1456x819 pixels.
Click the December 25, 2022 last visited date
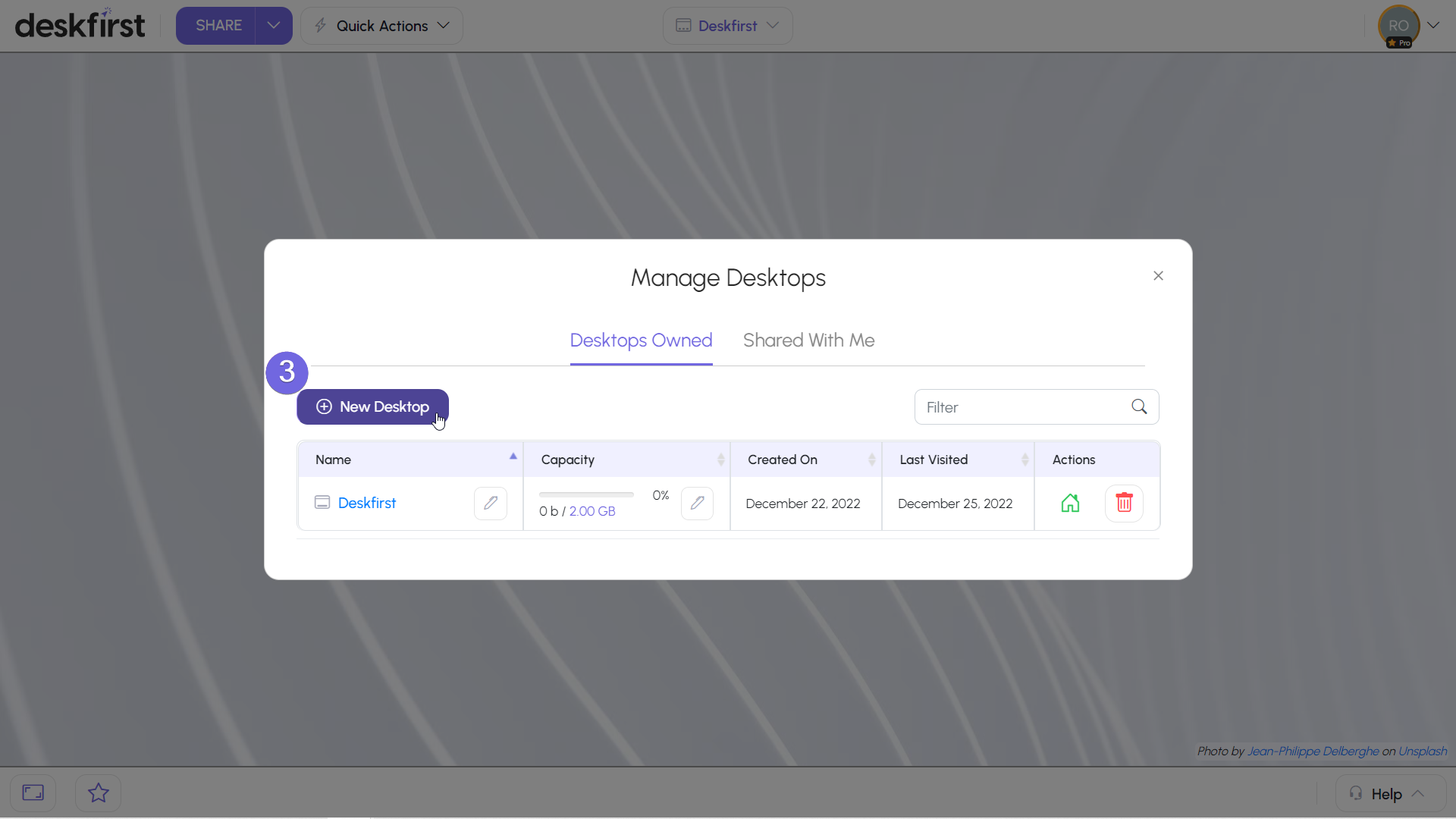point(955,504)
